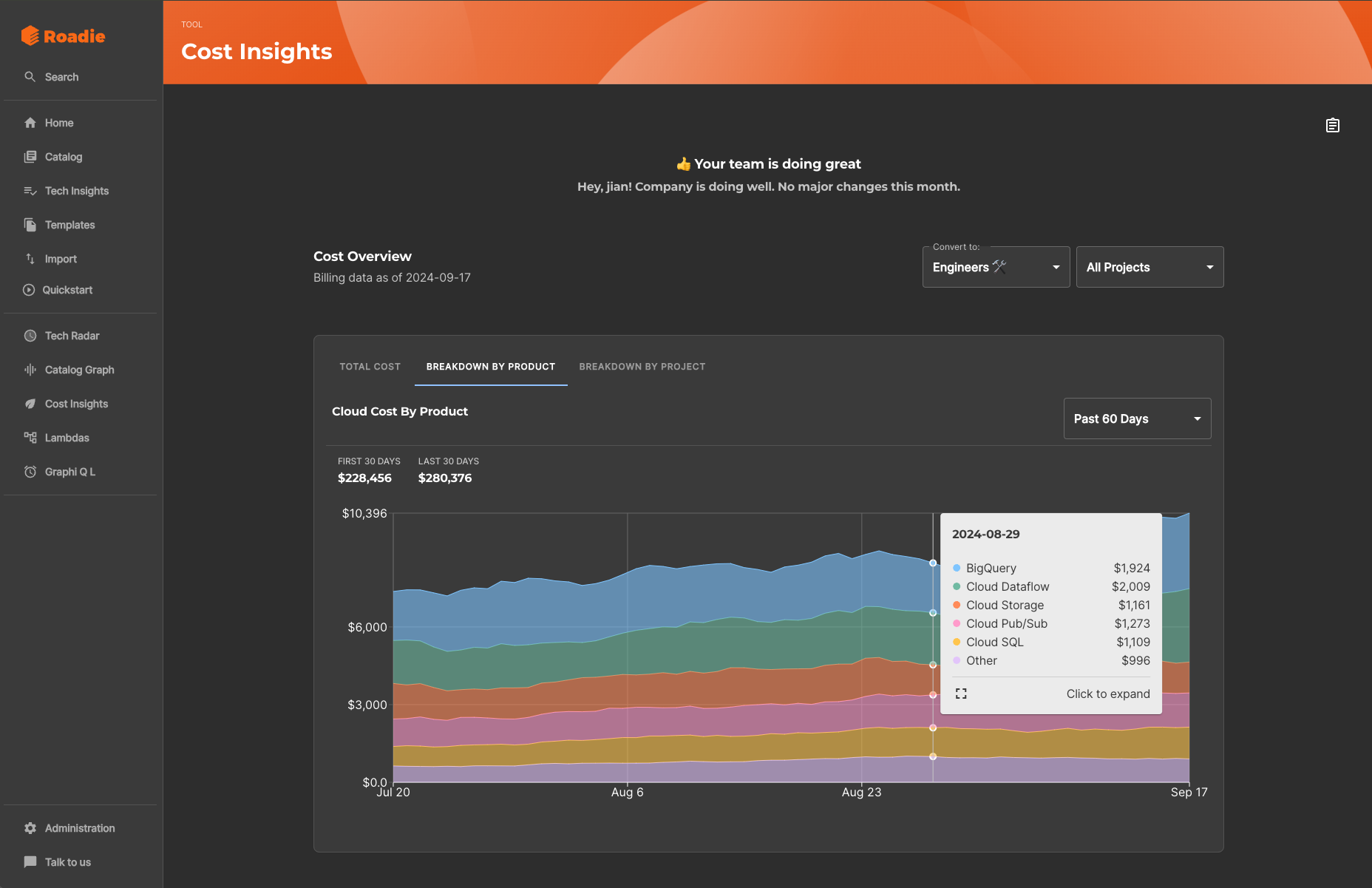Open the Templates page
This screenshot has height=888, width=1372.
click(69, 225)
